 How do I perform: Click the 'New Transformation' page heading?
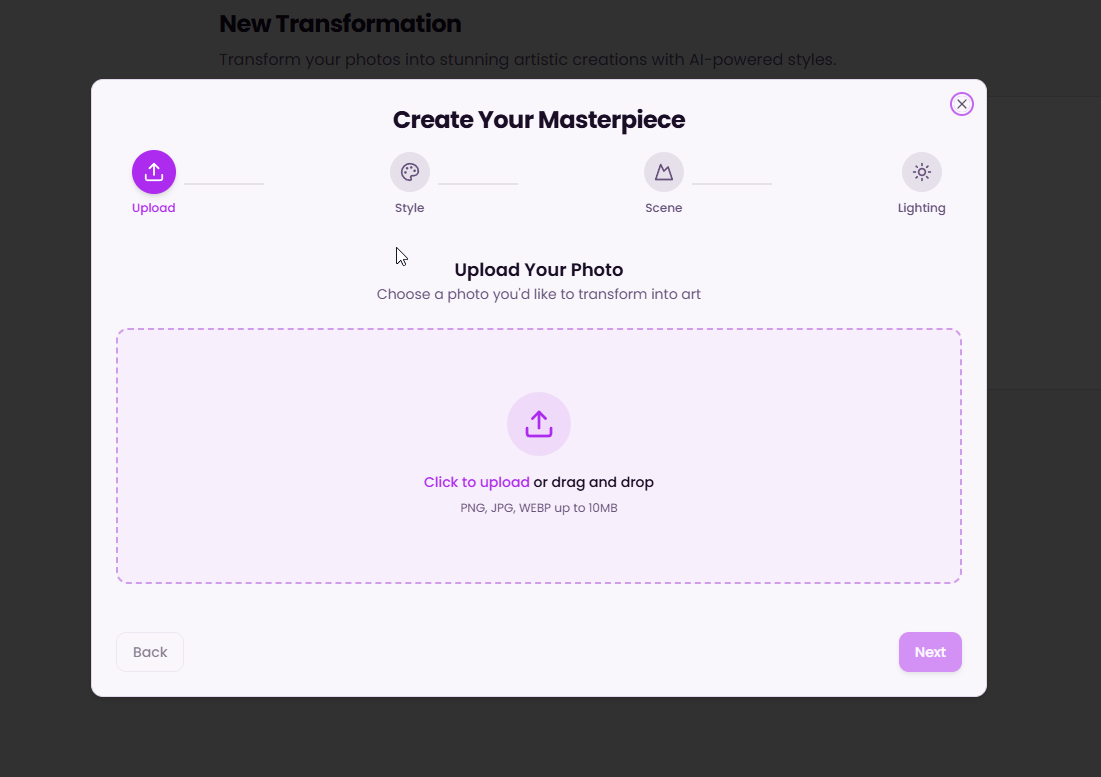[340, 24]
